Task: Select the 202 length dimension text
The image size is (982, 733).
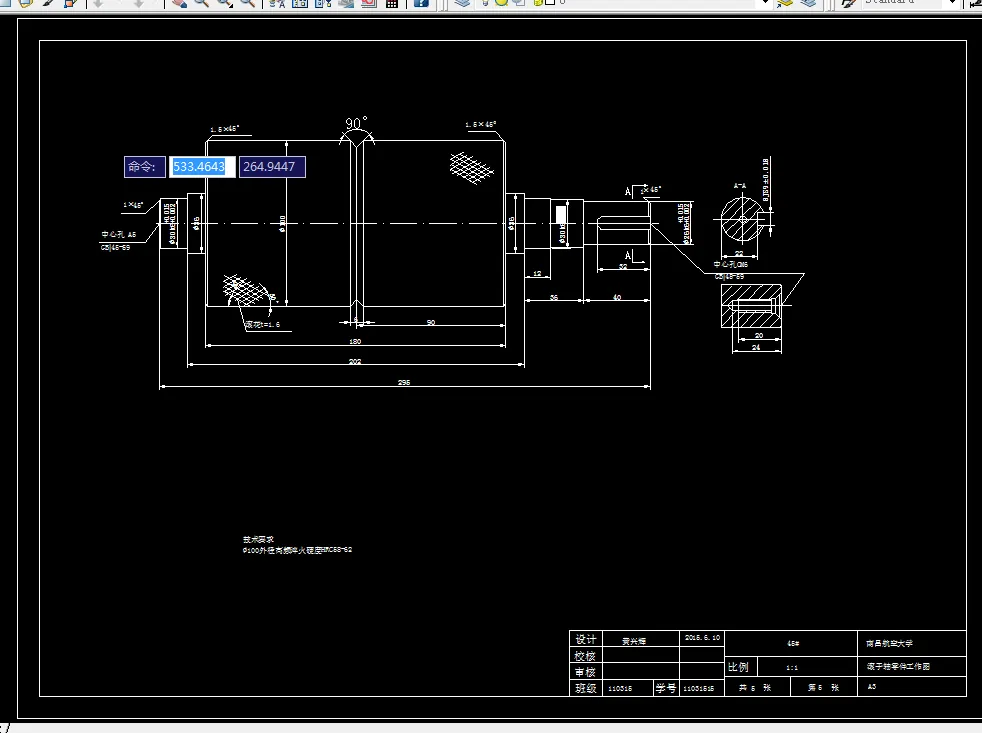Action: (x=355, y=361)
